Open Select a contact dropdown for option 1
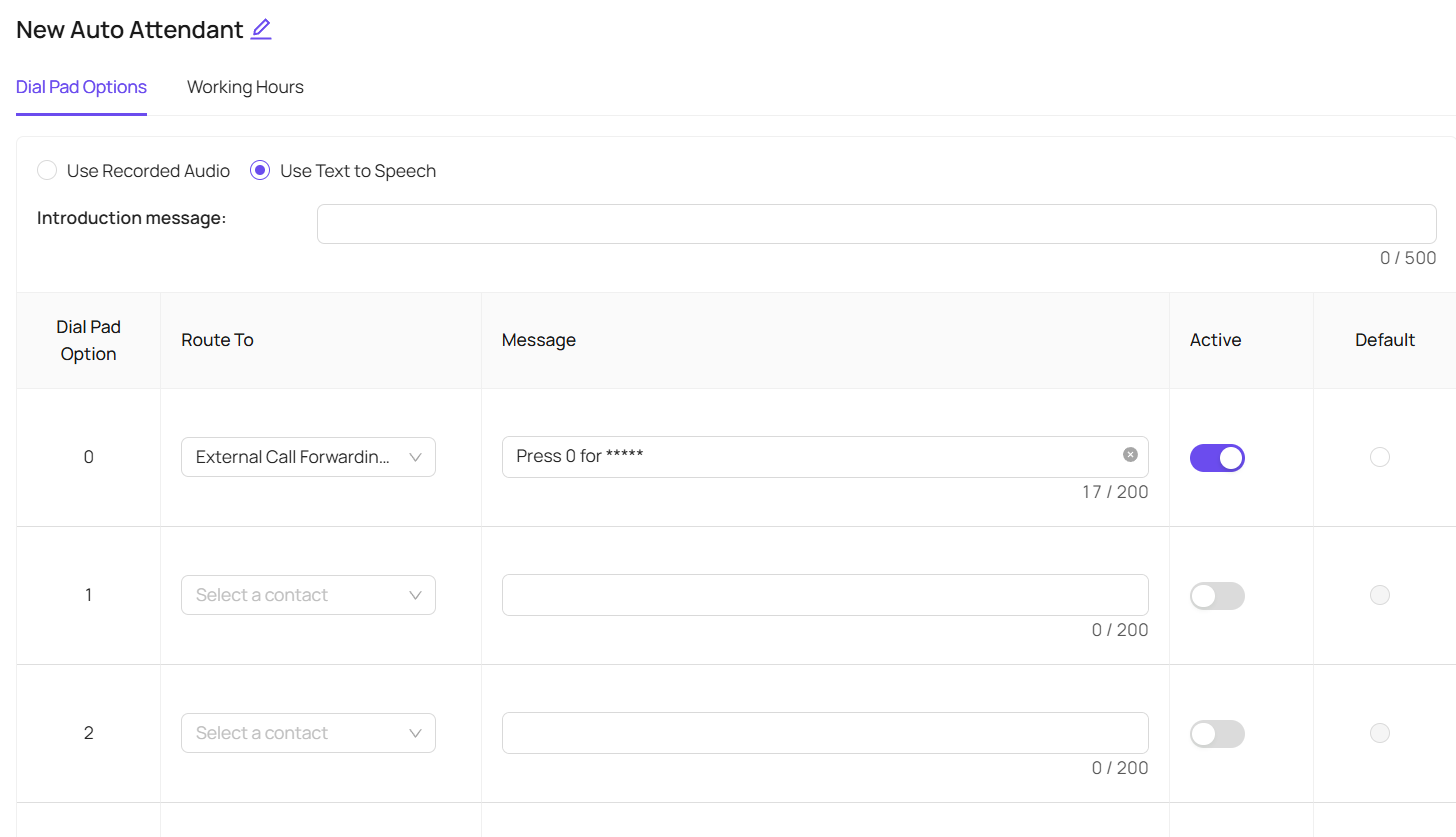The height and width of the screenshot is (837, 1456). tap(308, 595)
